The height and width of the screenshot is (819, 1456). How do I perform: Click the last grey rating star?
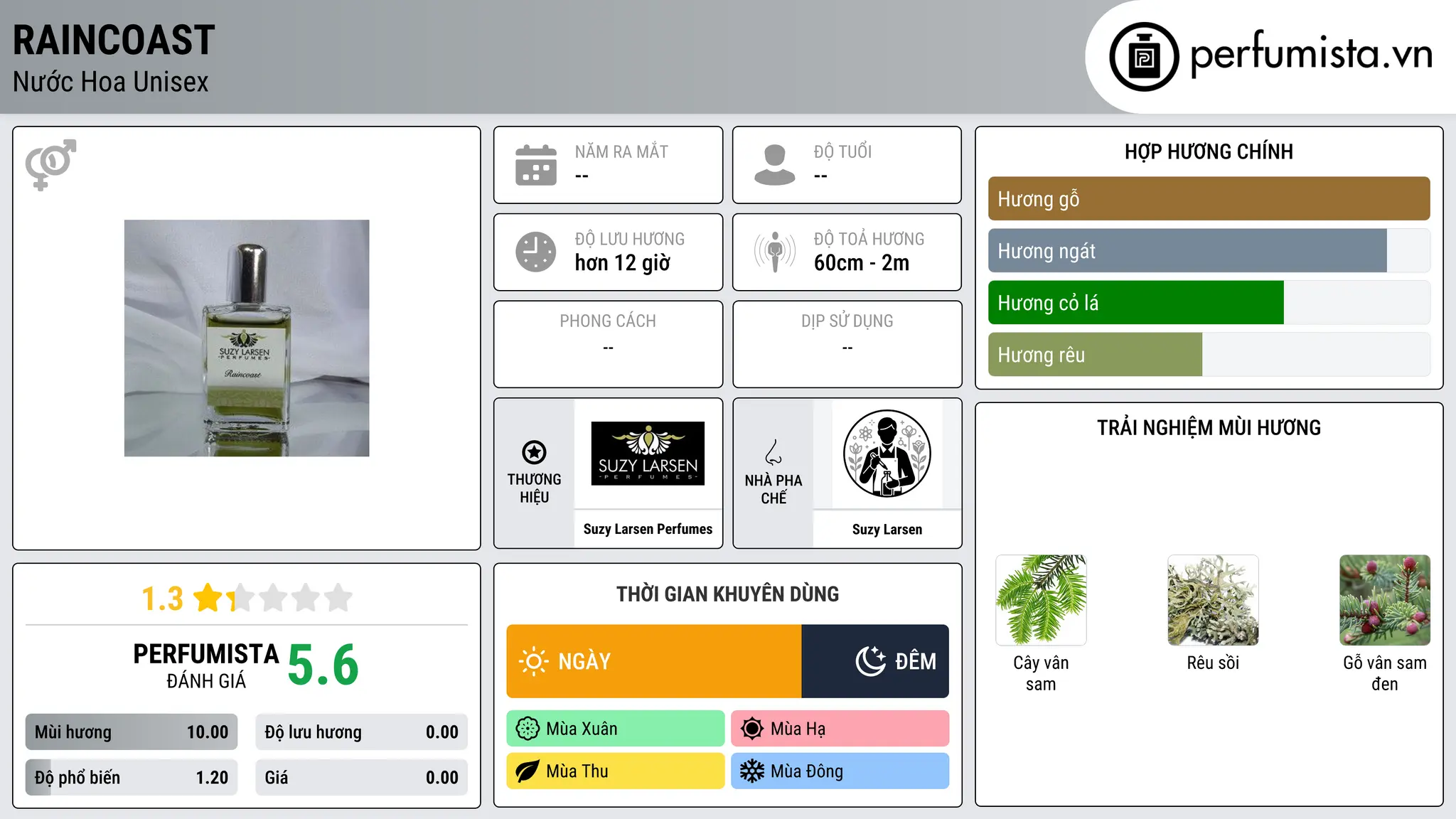[x=338, y=598]
